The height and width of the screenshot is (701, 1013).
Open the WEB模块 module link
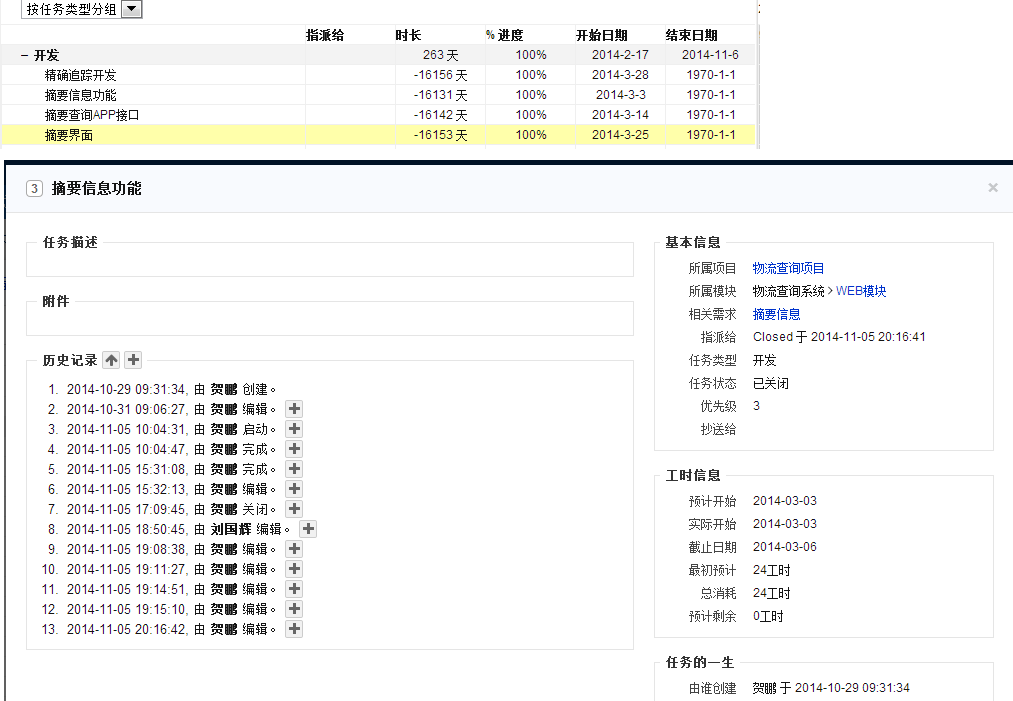[861, 291]
